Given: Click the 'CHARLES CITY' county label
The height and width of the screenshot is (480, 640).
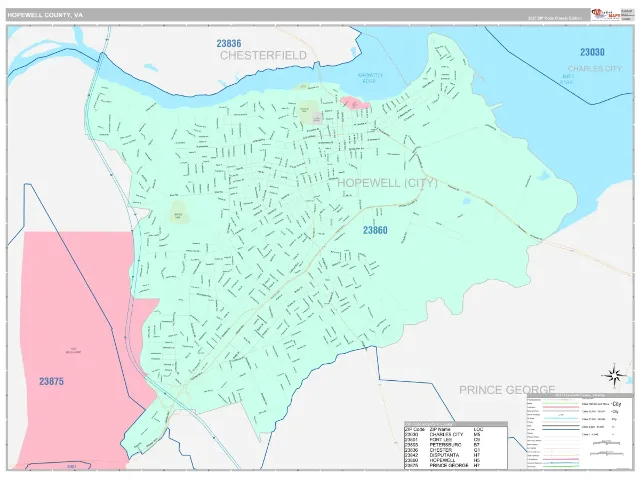Looking at the screenshot, I should pos(595,69).
